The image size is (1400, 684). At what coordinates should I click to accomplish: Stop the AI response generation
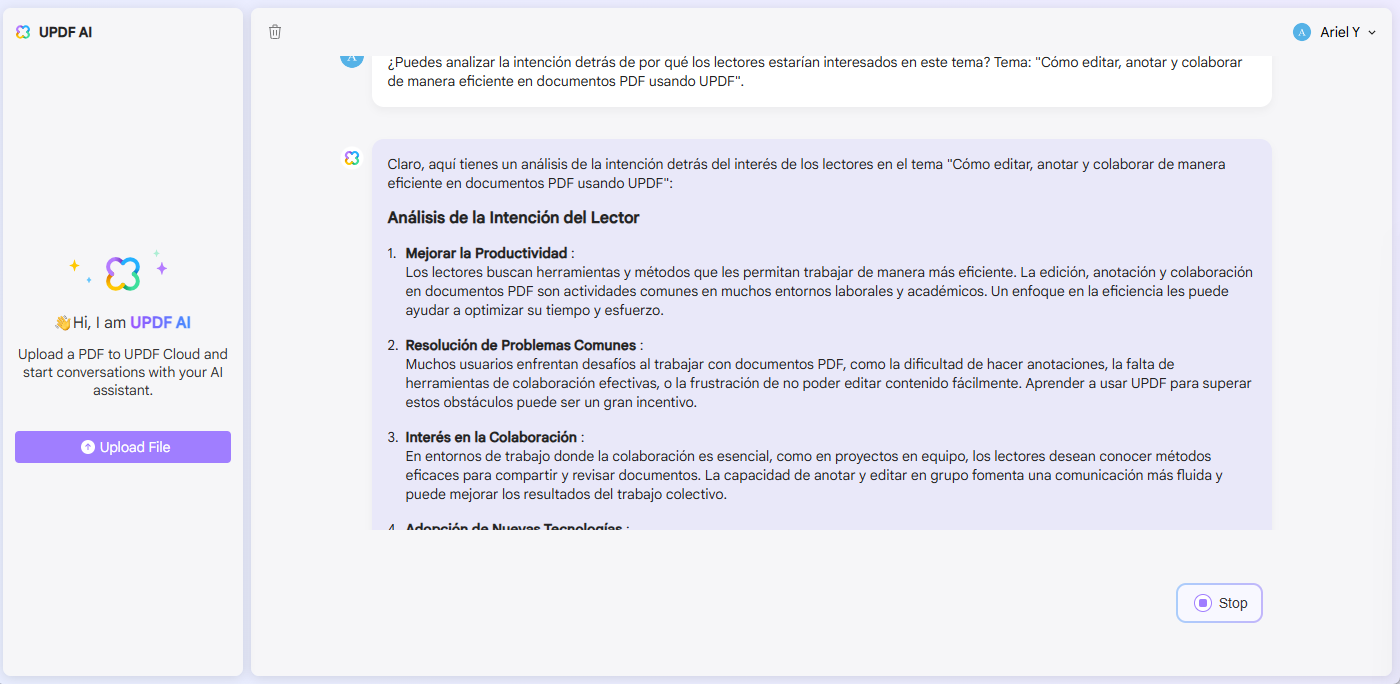tap(1219, 603)
